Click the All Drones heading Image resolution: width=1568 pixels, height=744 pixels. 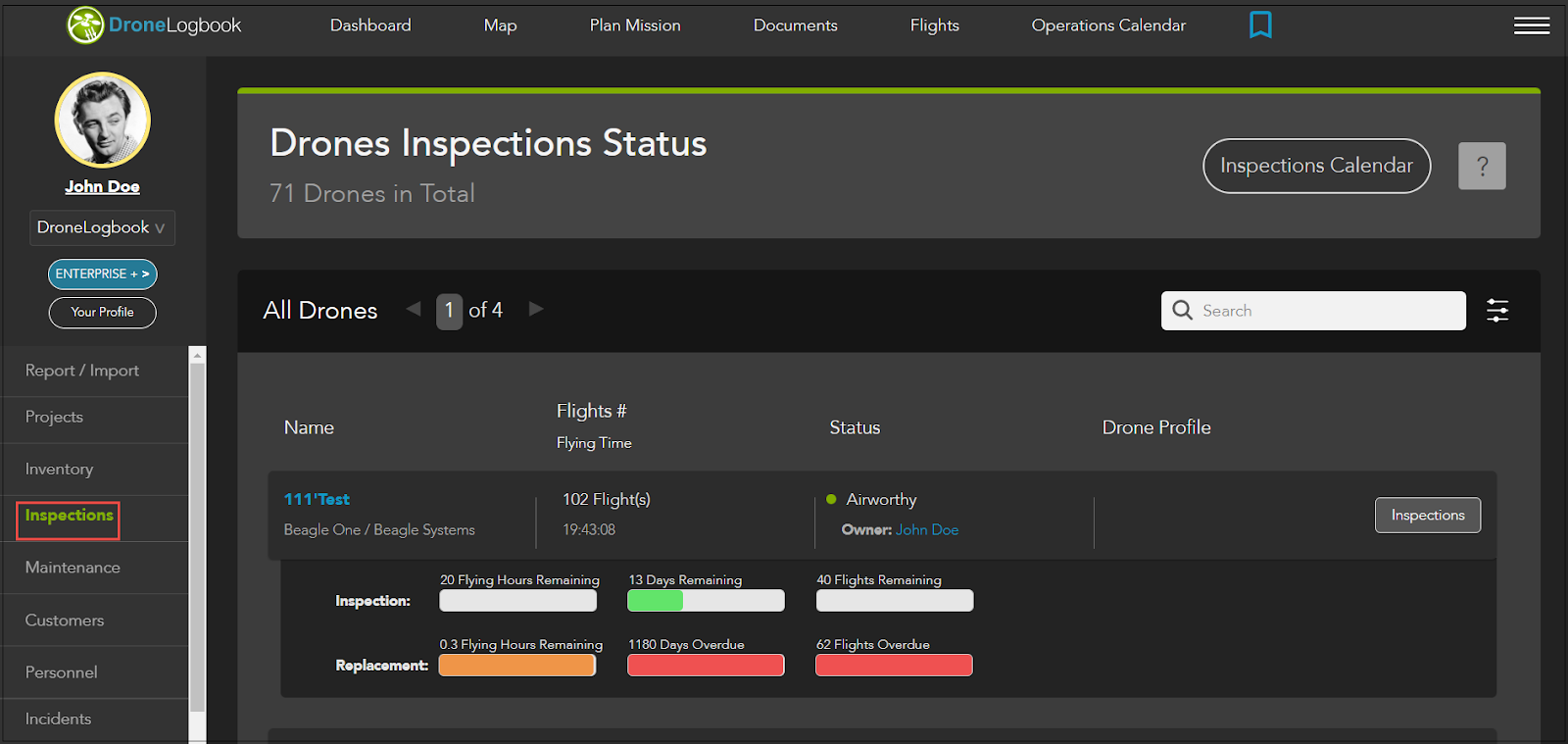320,311
